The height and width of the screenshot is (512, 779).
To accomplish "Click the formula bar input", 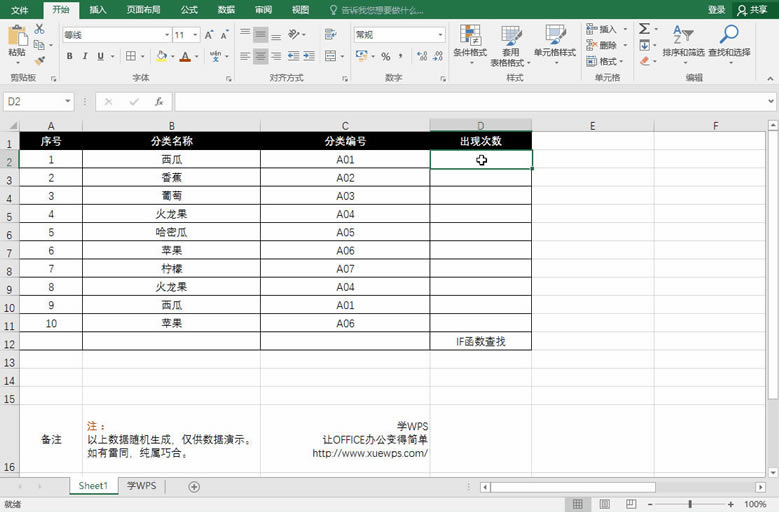I will (469, 102).
